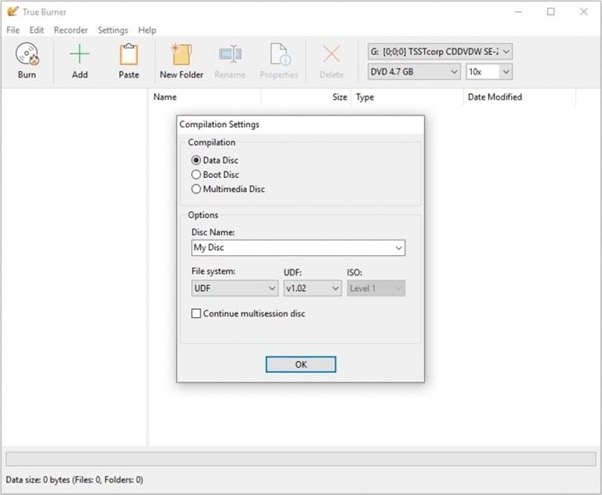The image size is (602, 495).
Task: Expand the UDF version v1.02 dropdown
Action: 312,288
